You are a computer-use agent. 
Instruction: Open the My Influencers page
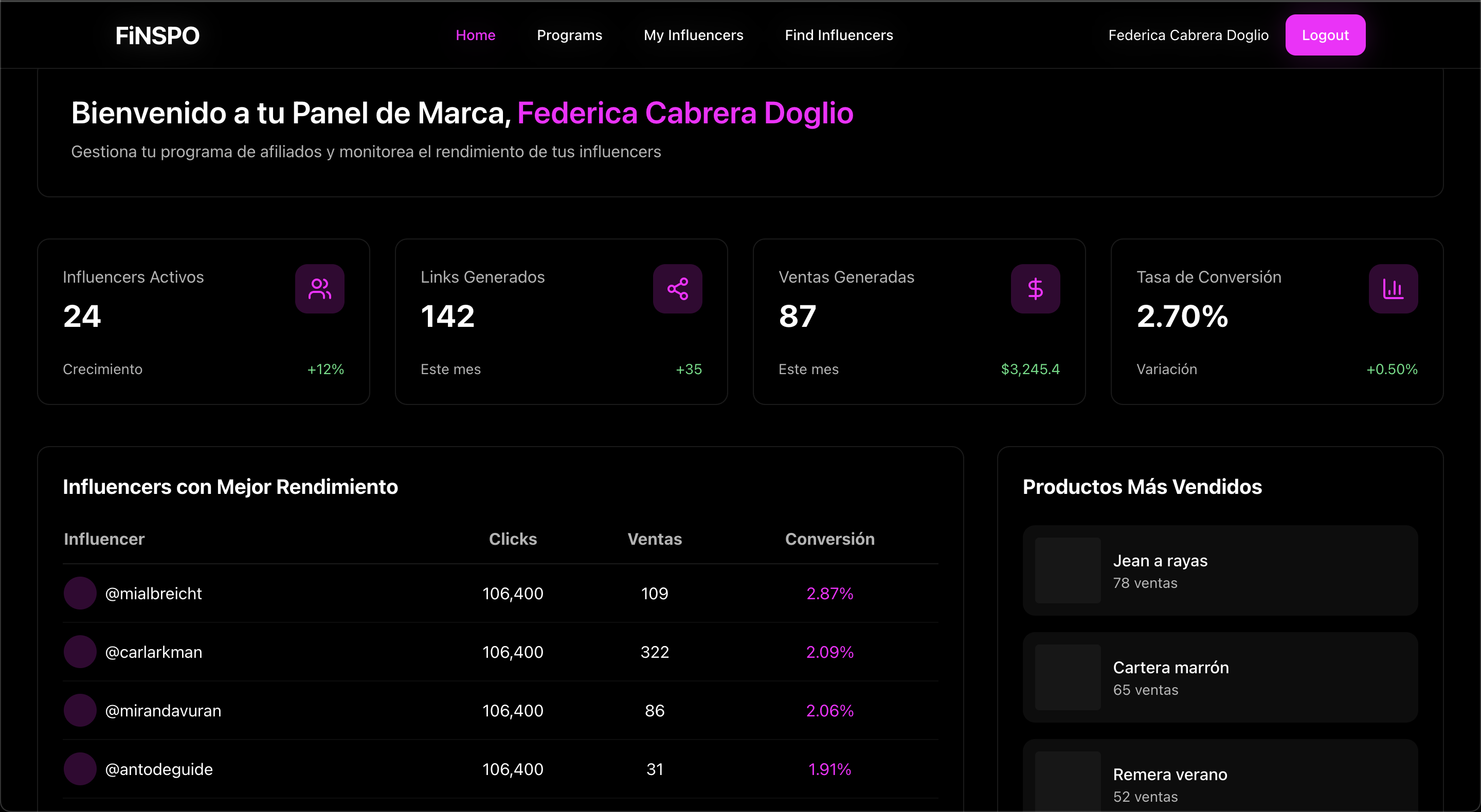point(693,35)
